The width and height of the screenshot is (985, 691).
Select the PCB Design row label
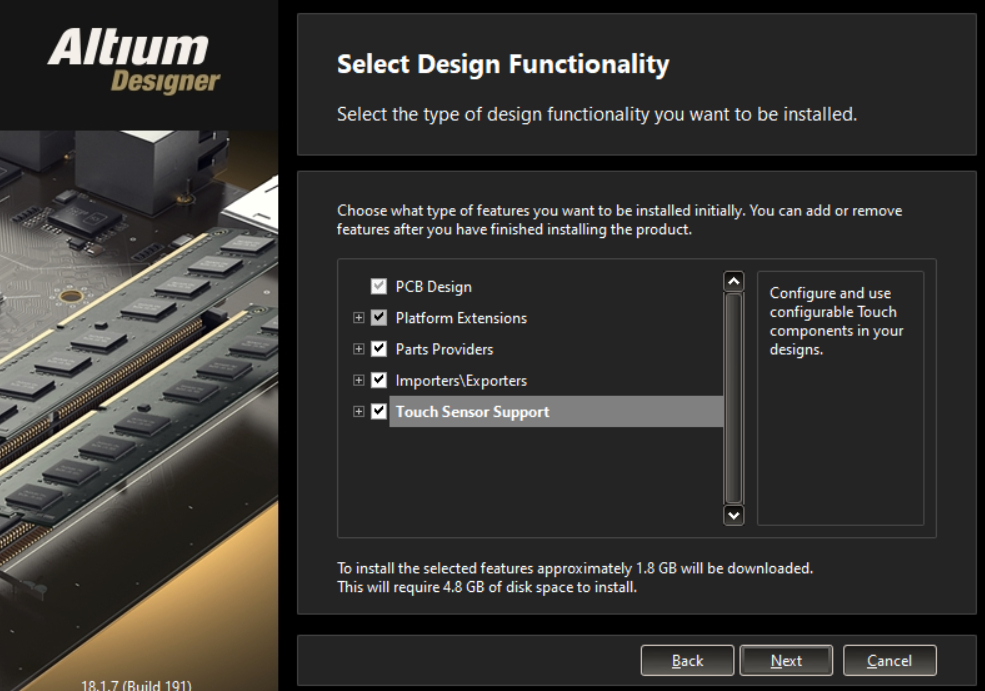(x=433, y=287)
